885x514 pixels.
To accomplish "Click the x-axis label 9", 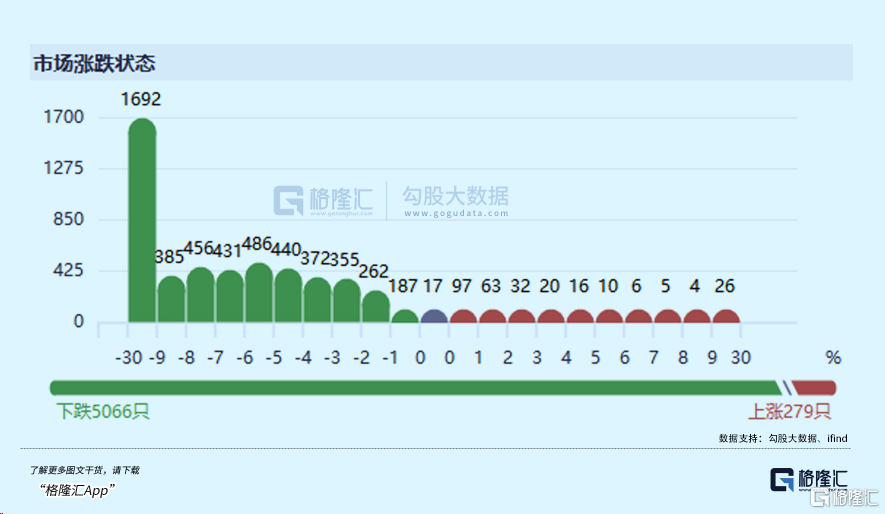I will [712, 357].
